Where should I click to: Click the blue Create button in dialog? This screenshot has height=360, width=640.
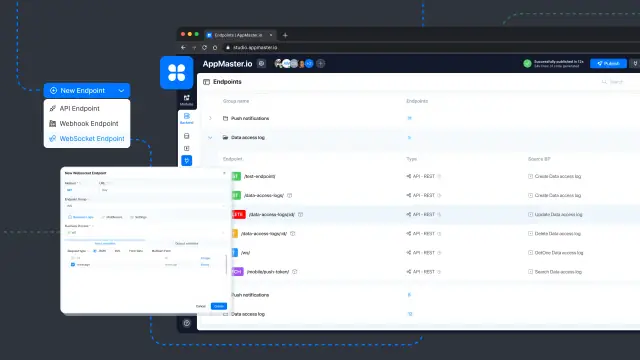coord(219,307)
